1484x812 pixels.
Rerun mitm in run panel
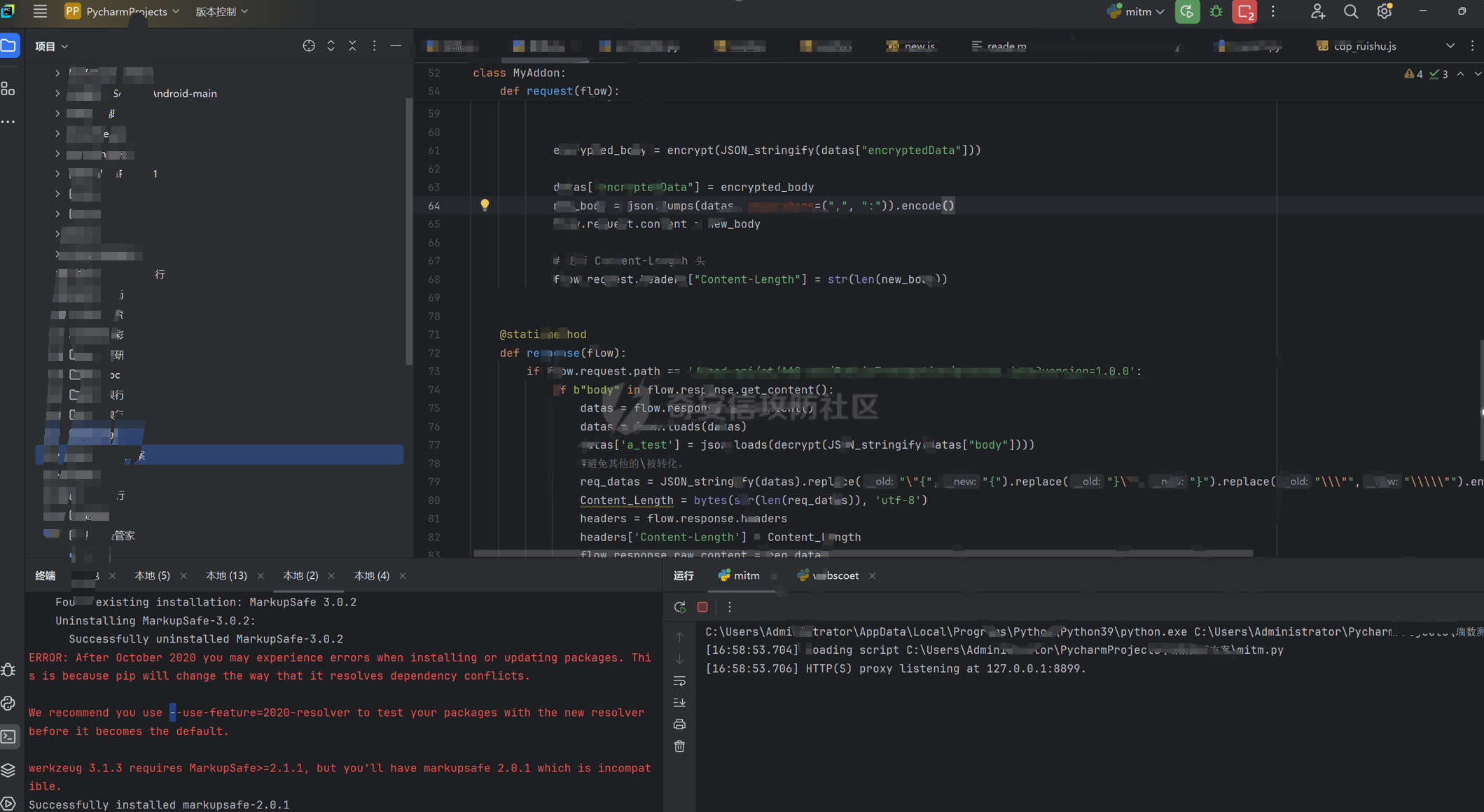coord(679,607)
